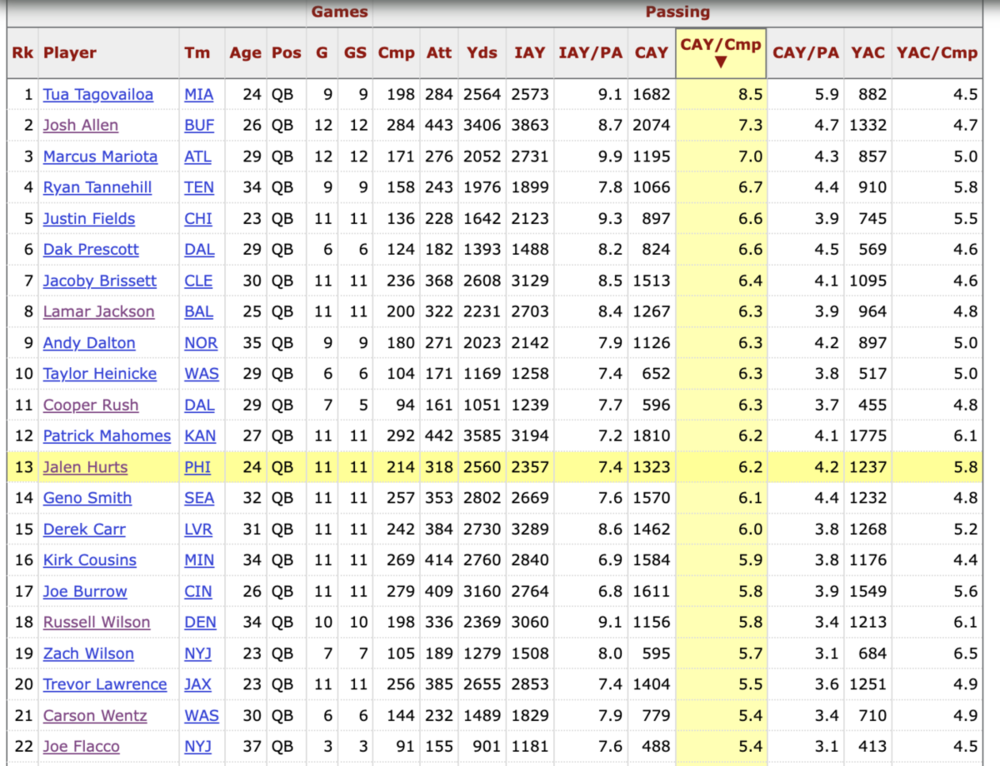The width and height of the screenshot is (1000, 766).
Task: Click the Age column header
Action: coord(245,53)
